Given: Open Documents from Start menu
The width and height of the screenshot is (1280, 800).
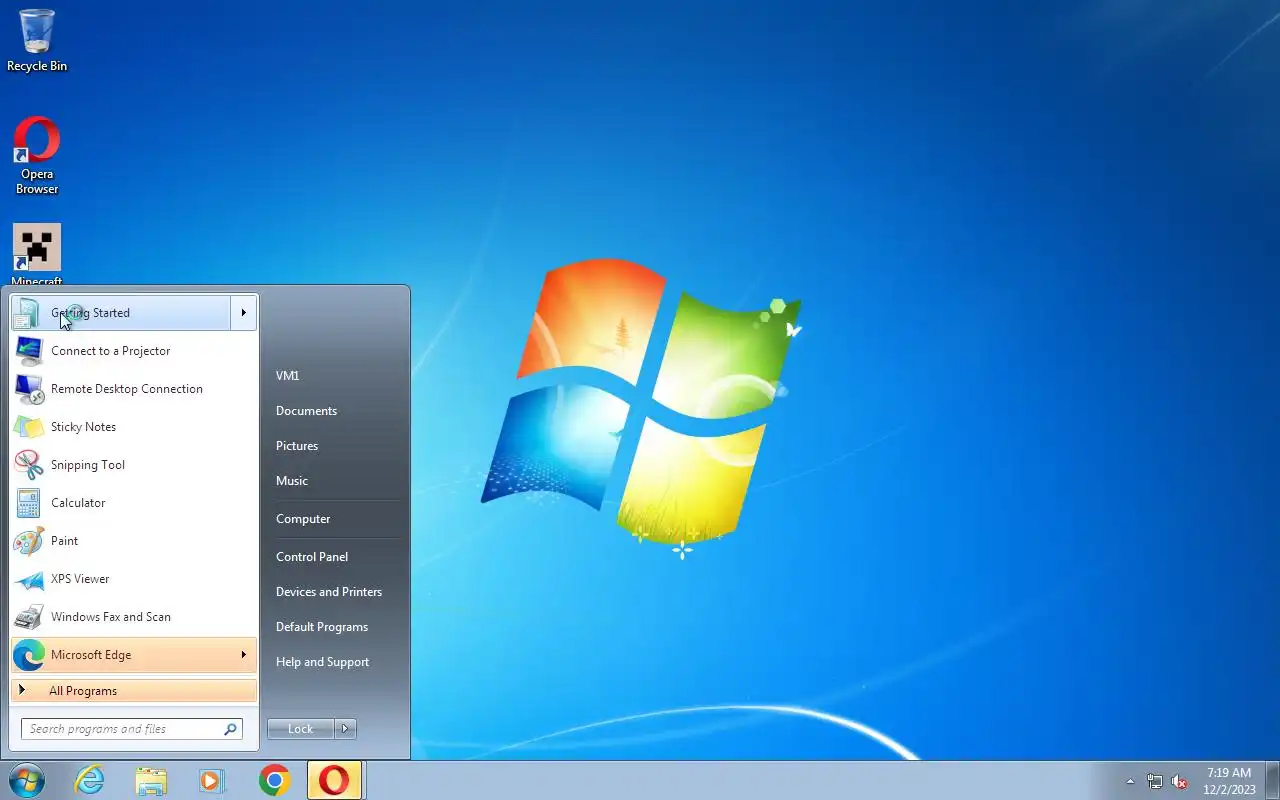Looking at the screenshot, I should [306, 411].
